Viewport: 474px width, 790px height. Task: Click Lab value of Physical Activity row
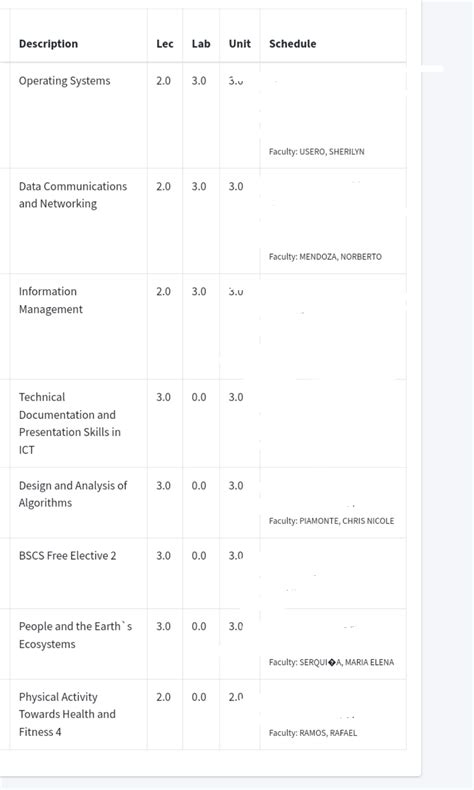point(199,697)
